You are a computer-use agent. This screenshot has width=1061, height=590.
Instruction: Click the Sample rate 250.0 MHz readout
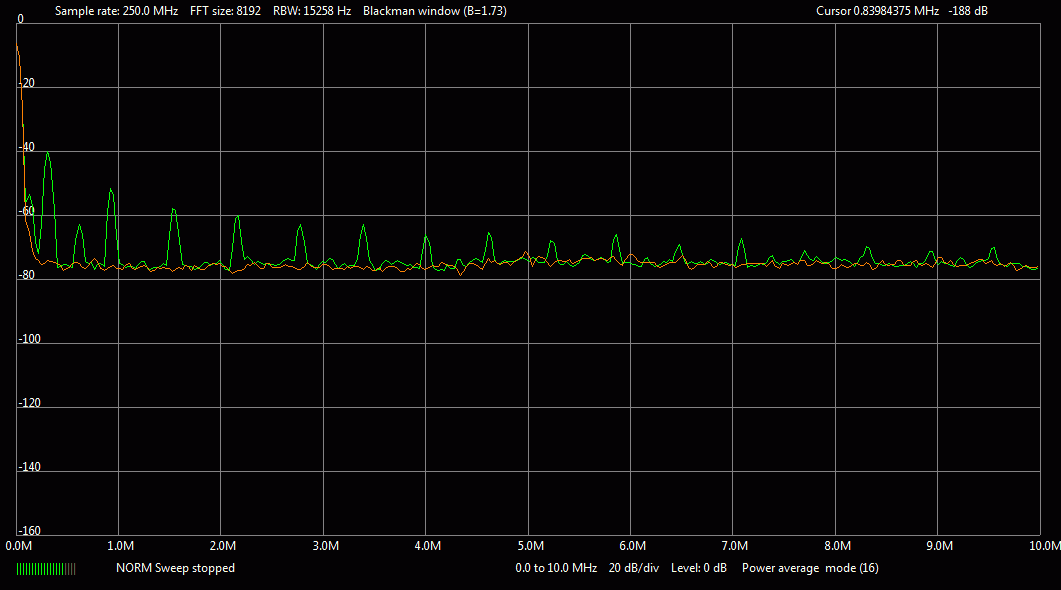pos(117,10)
